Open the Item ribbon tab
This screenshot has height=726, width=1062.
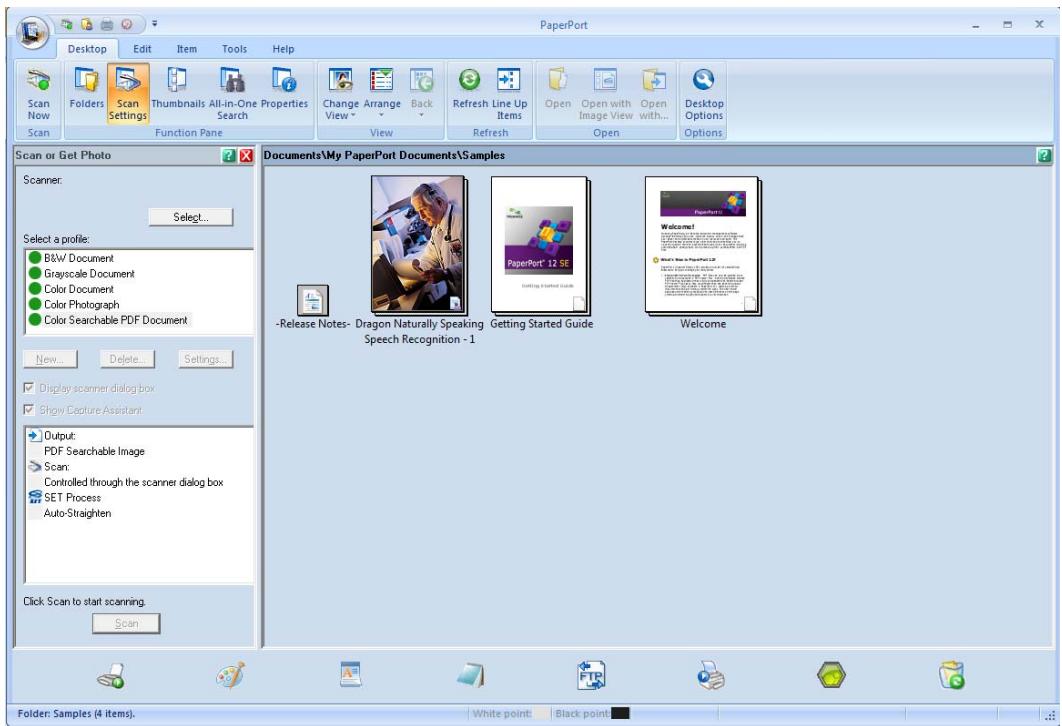(187, 49)
